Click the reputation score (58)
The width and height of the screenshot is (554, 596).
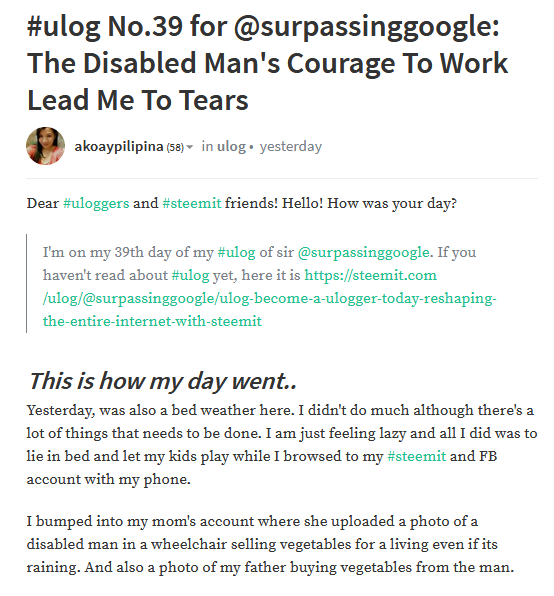[175, 147]
